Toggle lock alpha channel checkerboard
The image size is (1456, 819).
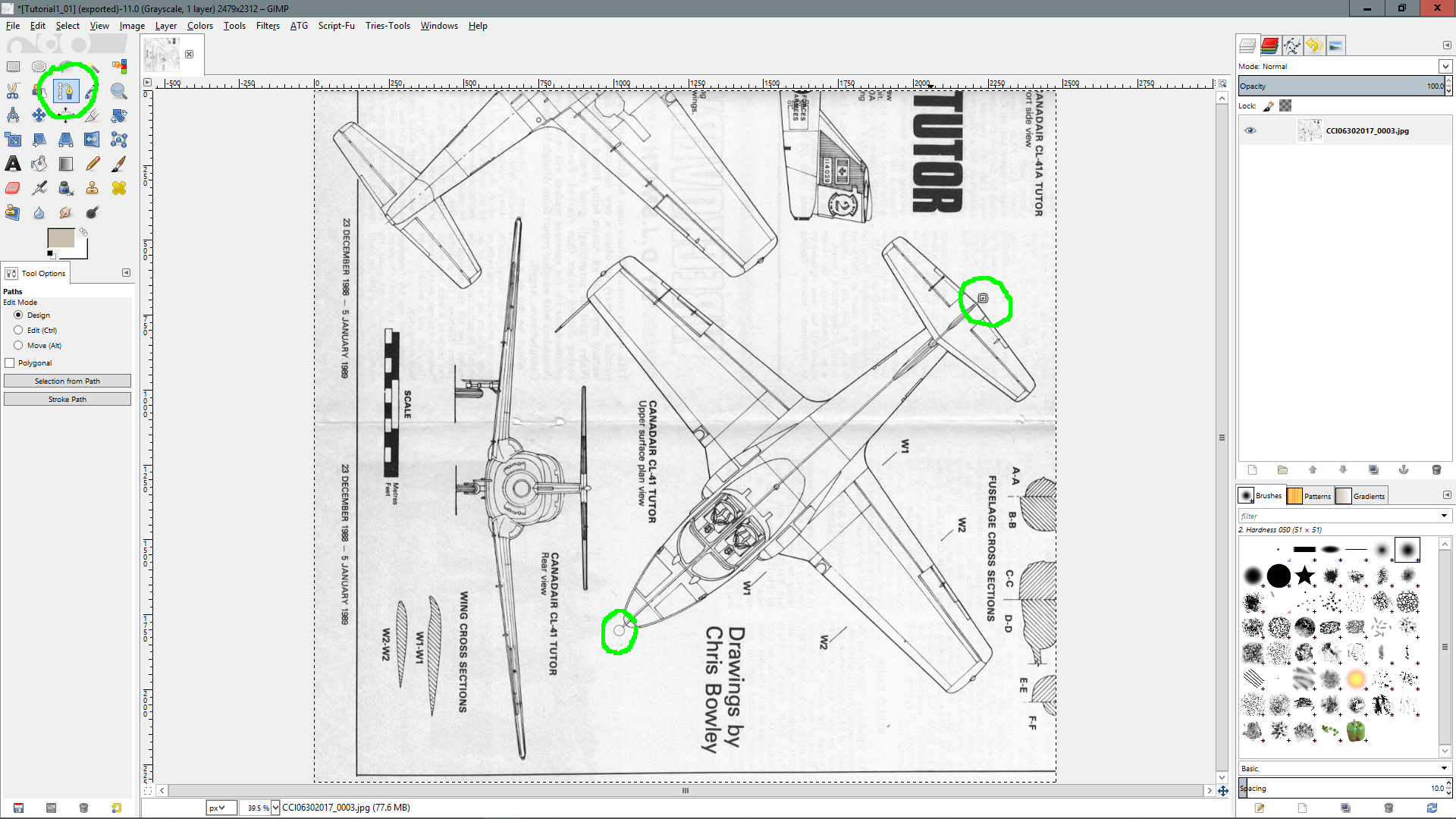tap(1285, 106)
